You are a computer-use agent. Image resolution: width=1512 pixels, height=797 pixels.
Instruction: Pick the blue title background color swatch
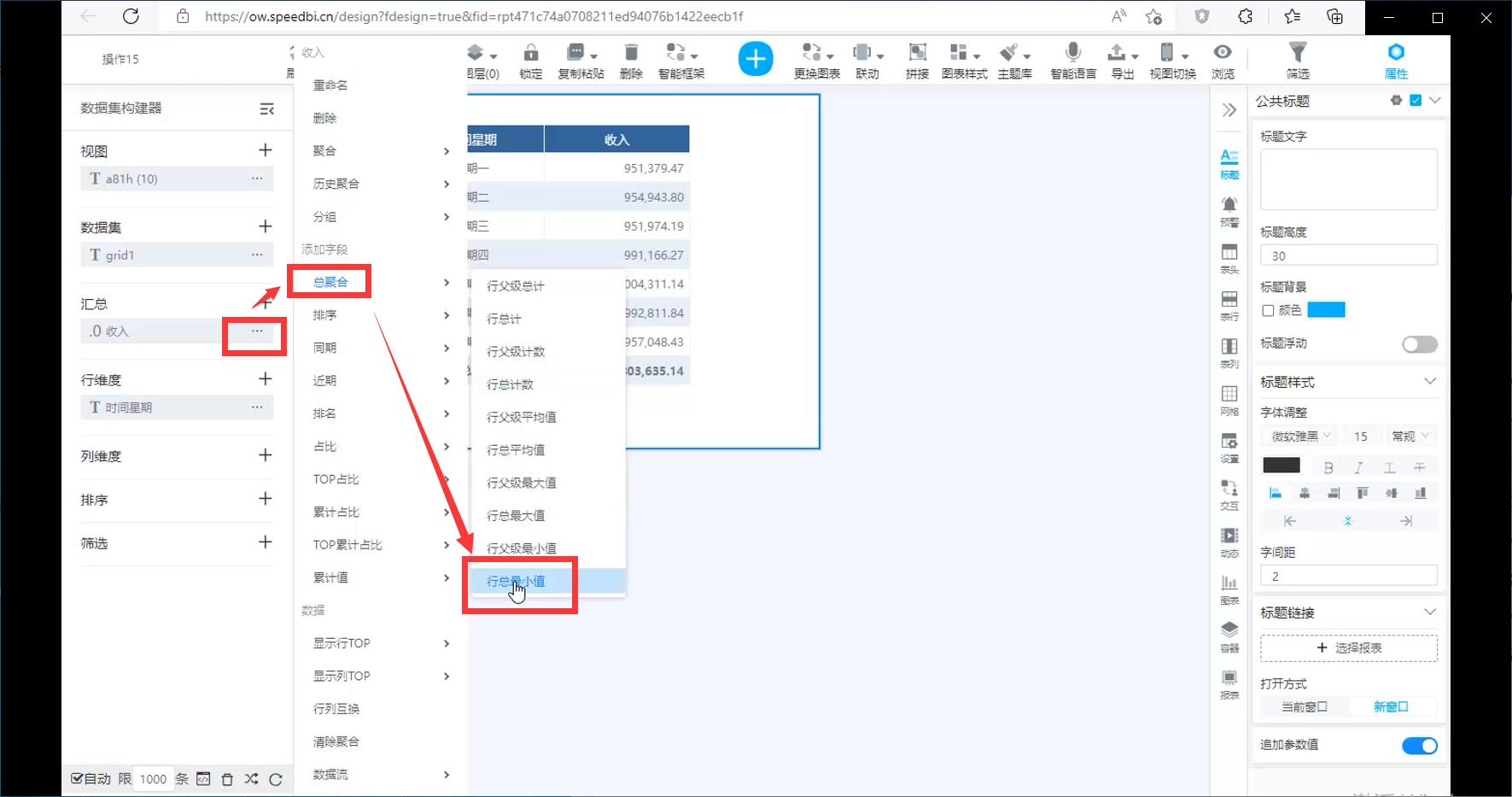[x=1327, y=310]
